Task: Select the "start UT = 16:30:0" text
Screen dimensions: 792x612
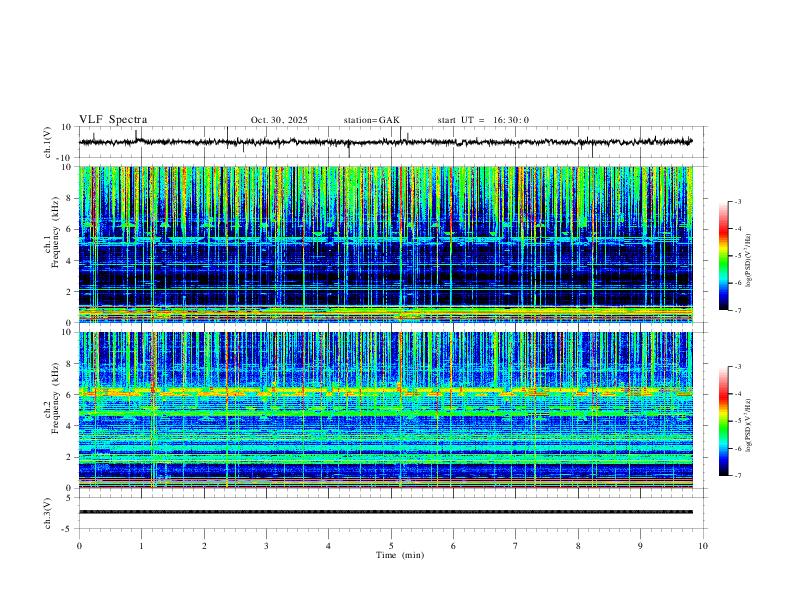Action: pyautogui.click(x=483, y=120)
